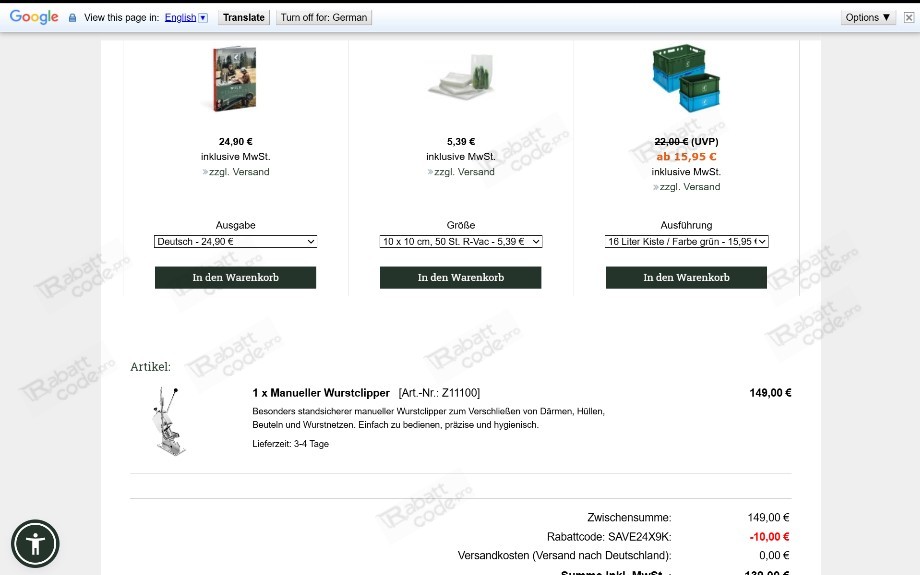This screenshot has width=920, height=575.
Task: Click the Google logo in translate bar
Action: (x=34, y=17)
